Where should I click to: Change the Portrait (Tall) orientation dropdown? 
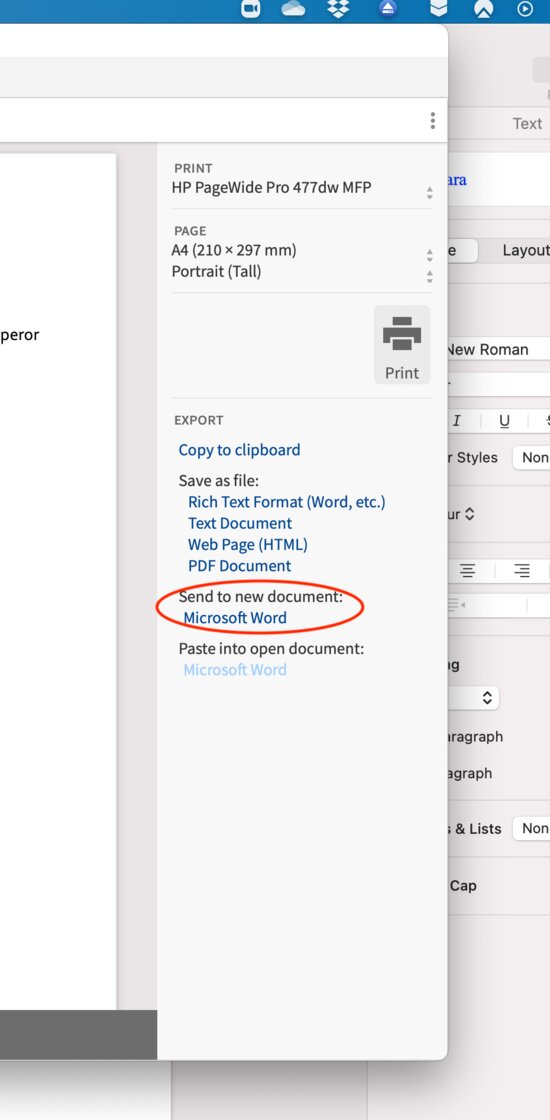[x=301, y=272]
